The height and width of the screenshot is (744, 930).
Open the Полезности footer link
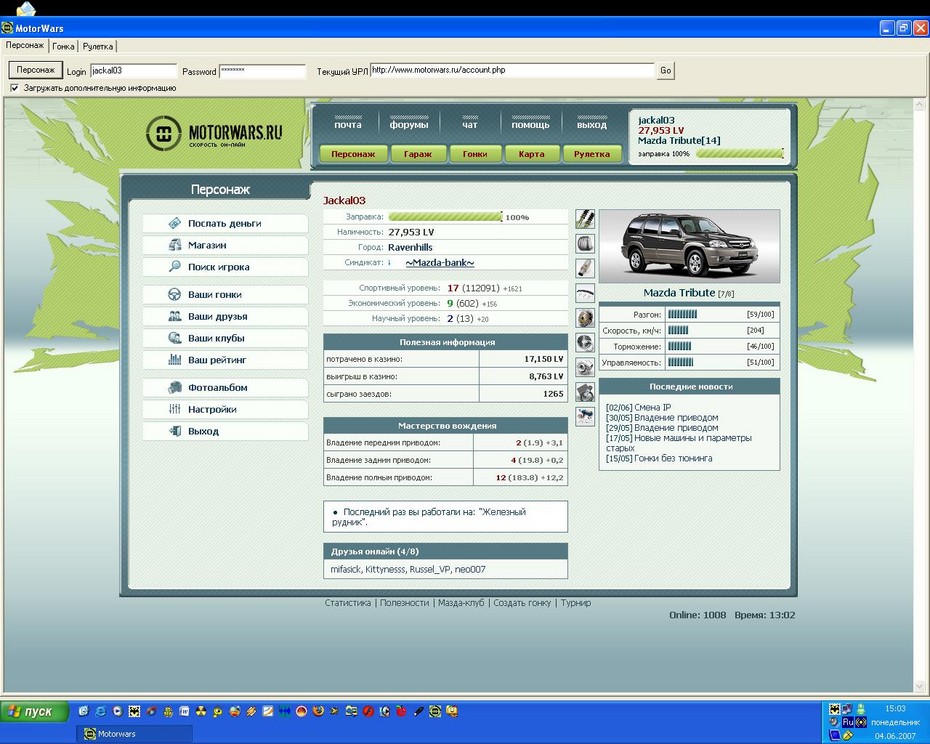[x=405, y=603]
